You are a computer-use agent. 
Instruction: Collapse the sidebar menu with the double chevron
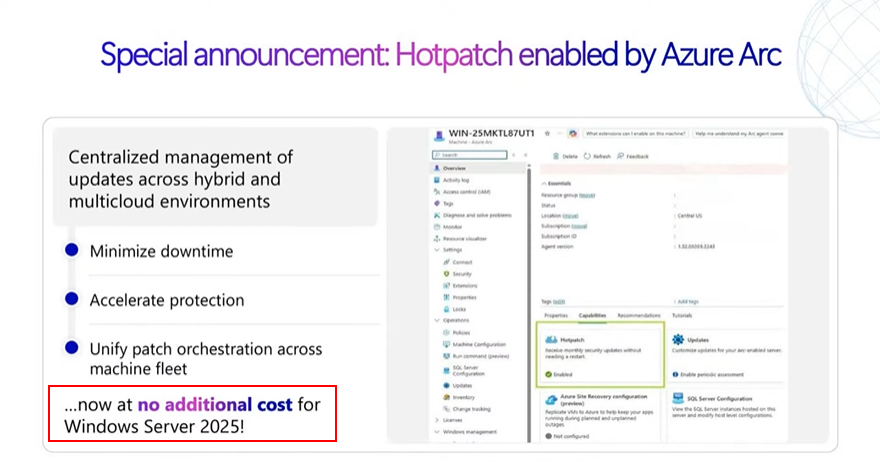525,155
